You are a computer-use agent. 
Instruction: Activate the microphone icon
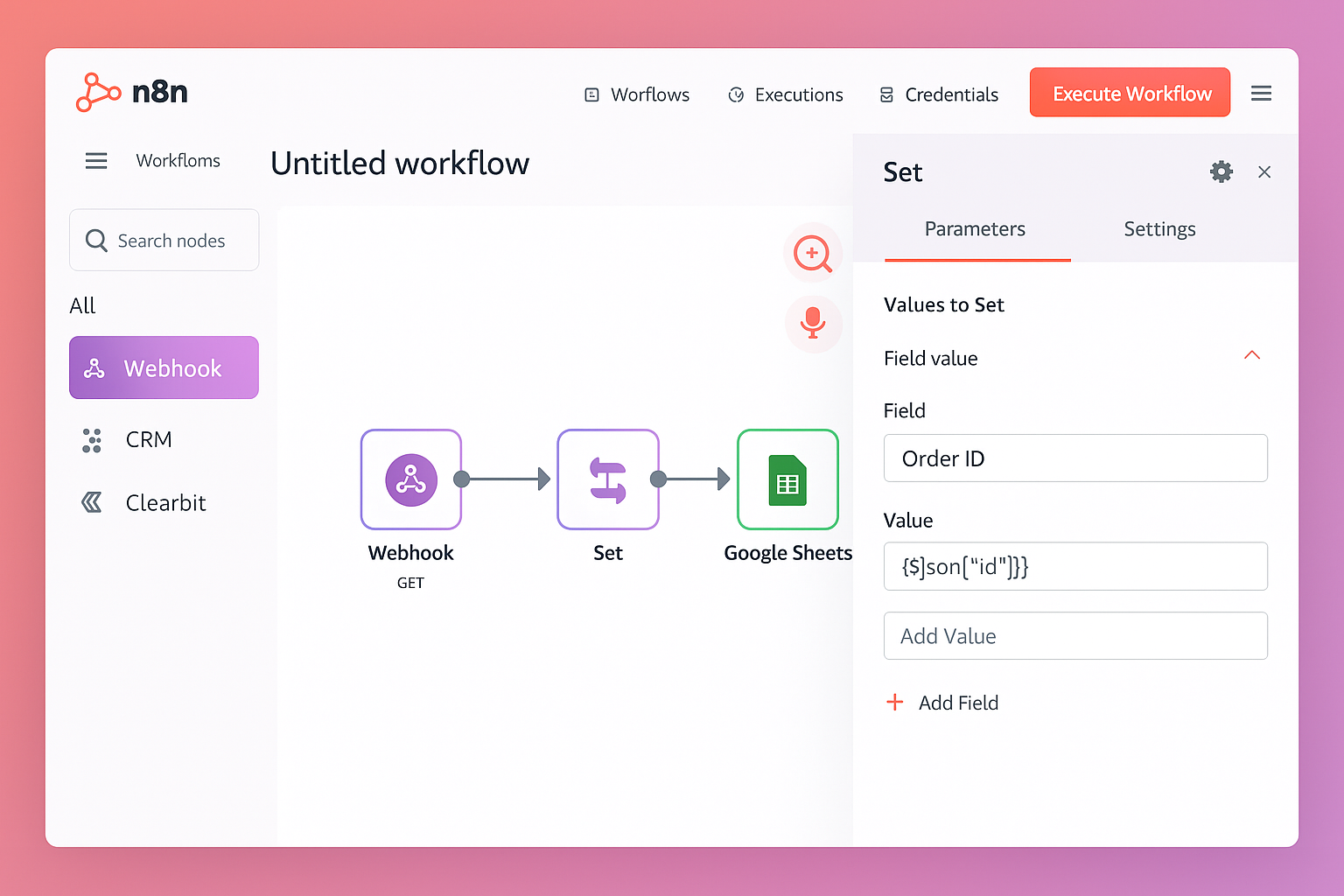[812, 323]
